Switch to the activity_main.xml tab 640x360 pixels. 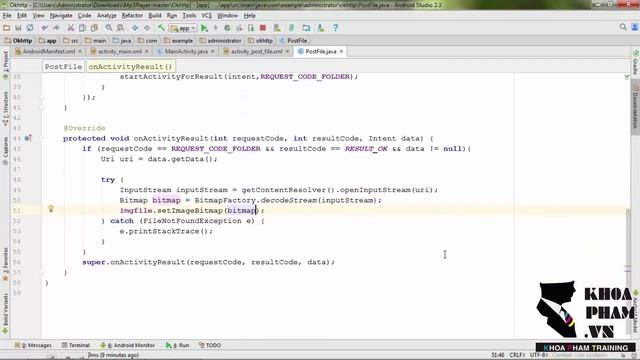(120, 51)
